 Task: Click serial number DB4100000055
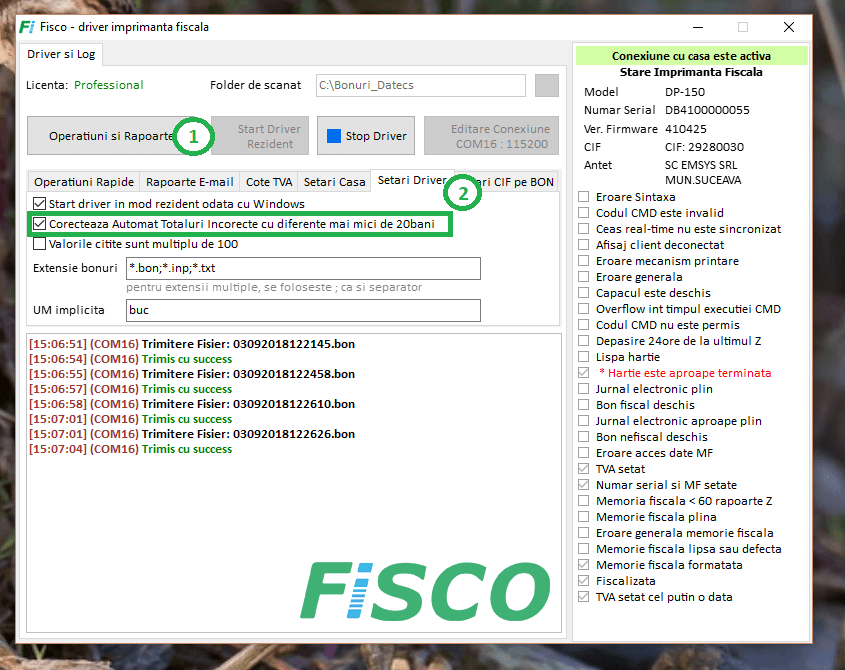click(707, 110)
